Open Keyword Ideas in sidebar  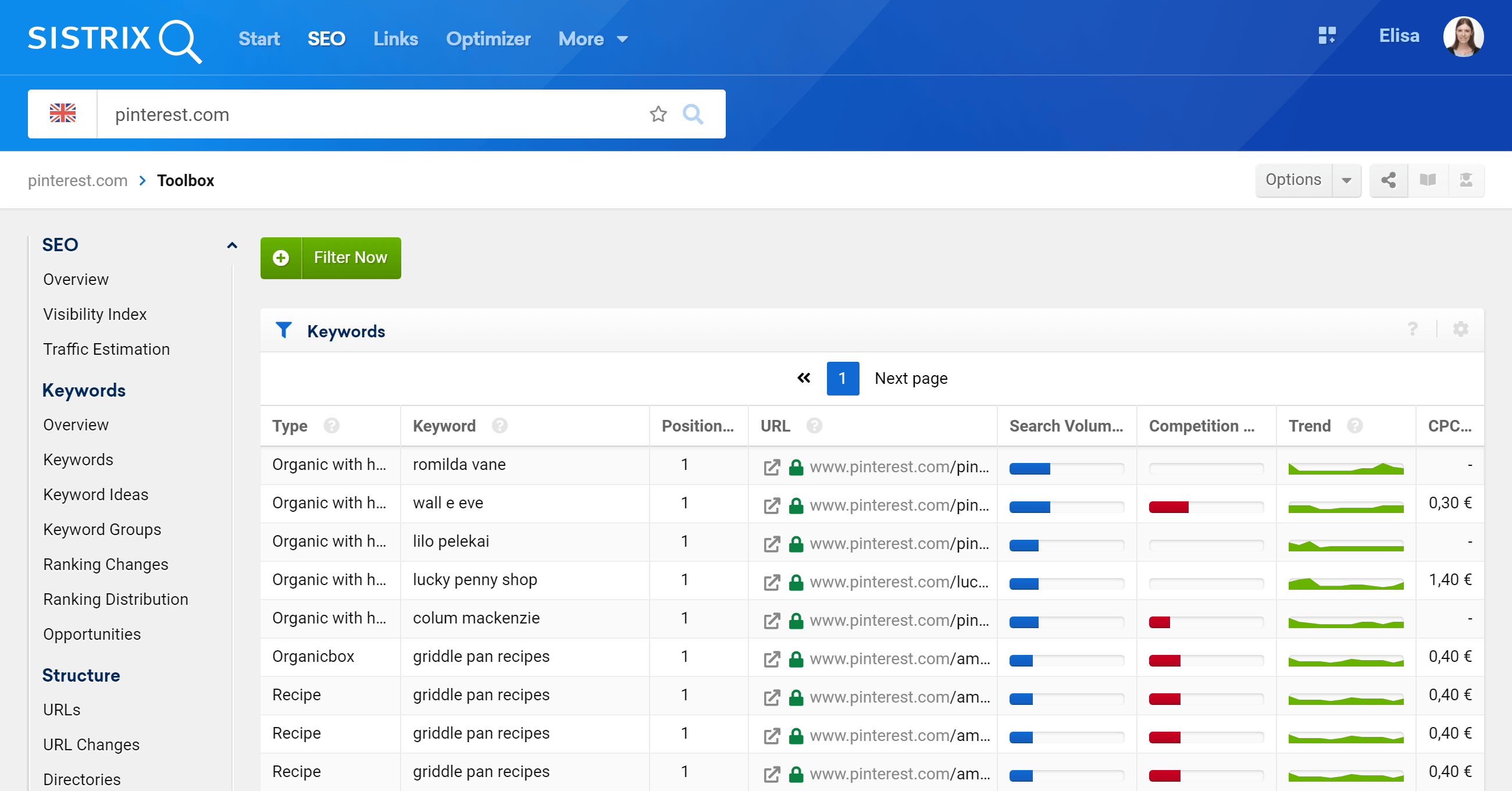pyautogui.click(x=96, y=494)
